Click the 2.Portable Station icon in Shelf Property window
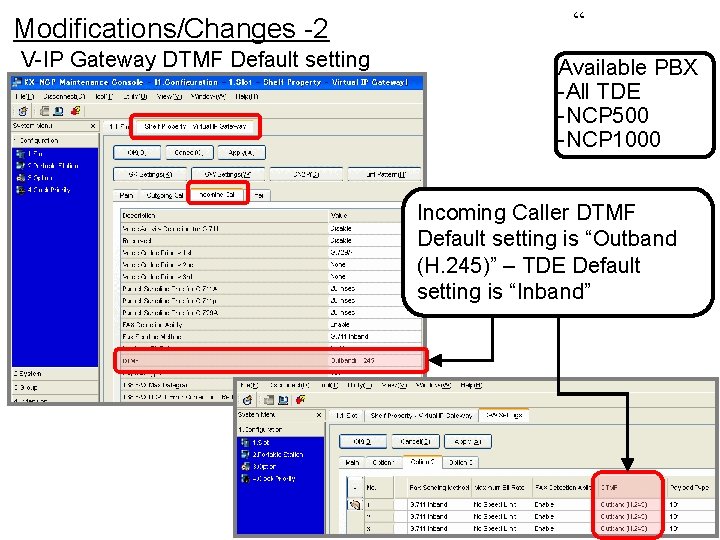The width and height of the screenshot is (720, 540). point(20,166)
